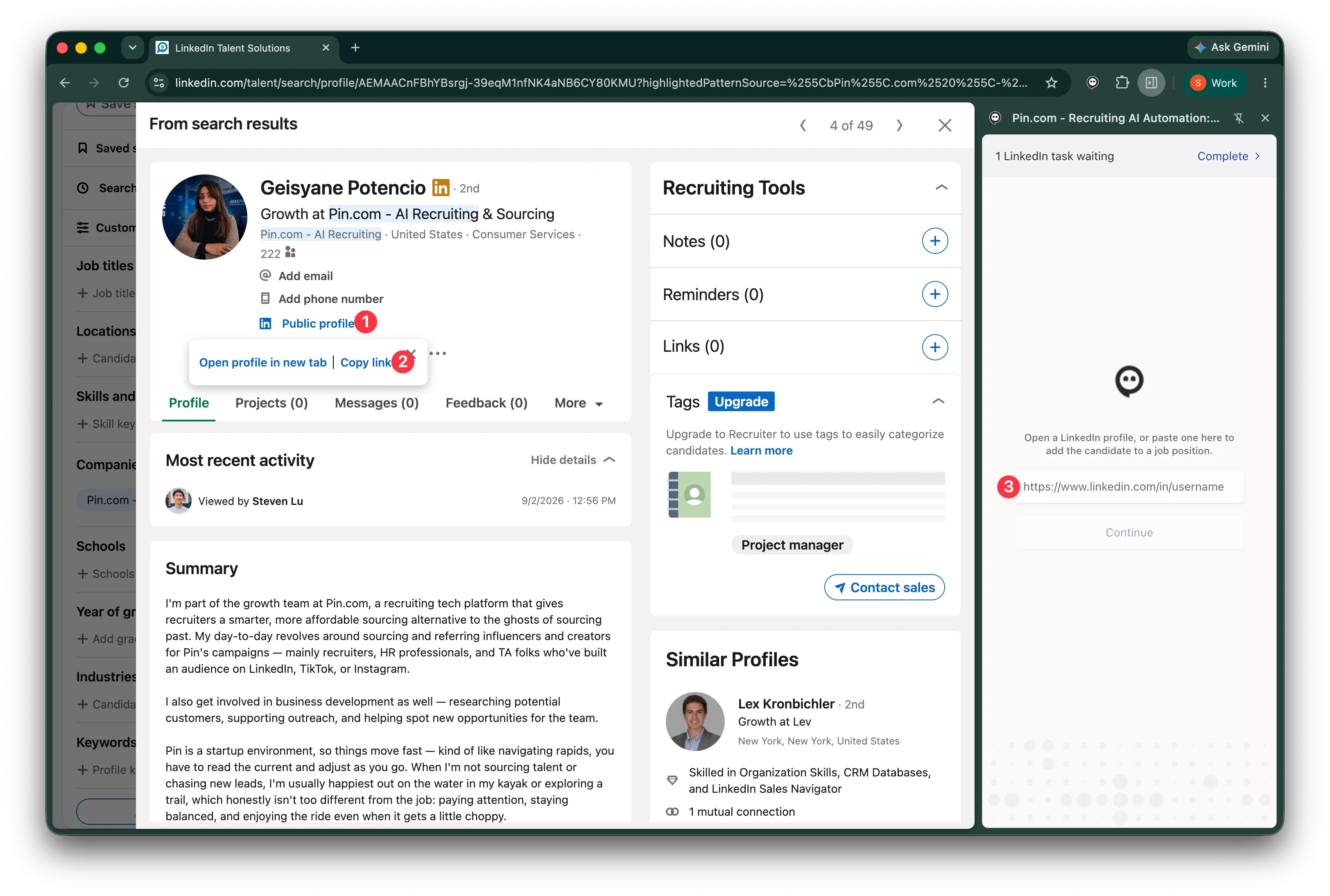Add a reminder with the plus button
The height and width of the screenshot is (896, 1330).
point(935,294)
